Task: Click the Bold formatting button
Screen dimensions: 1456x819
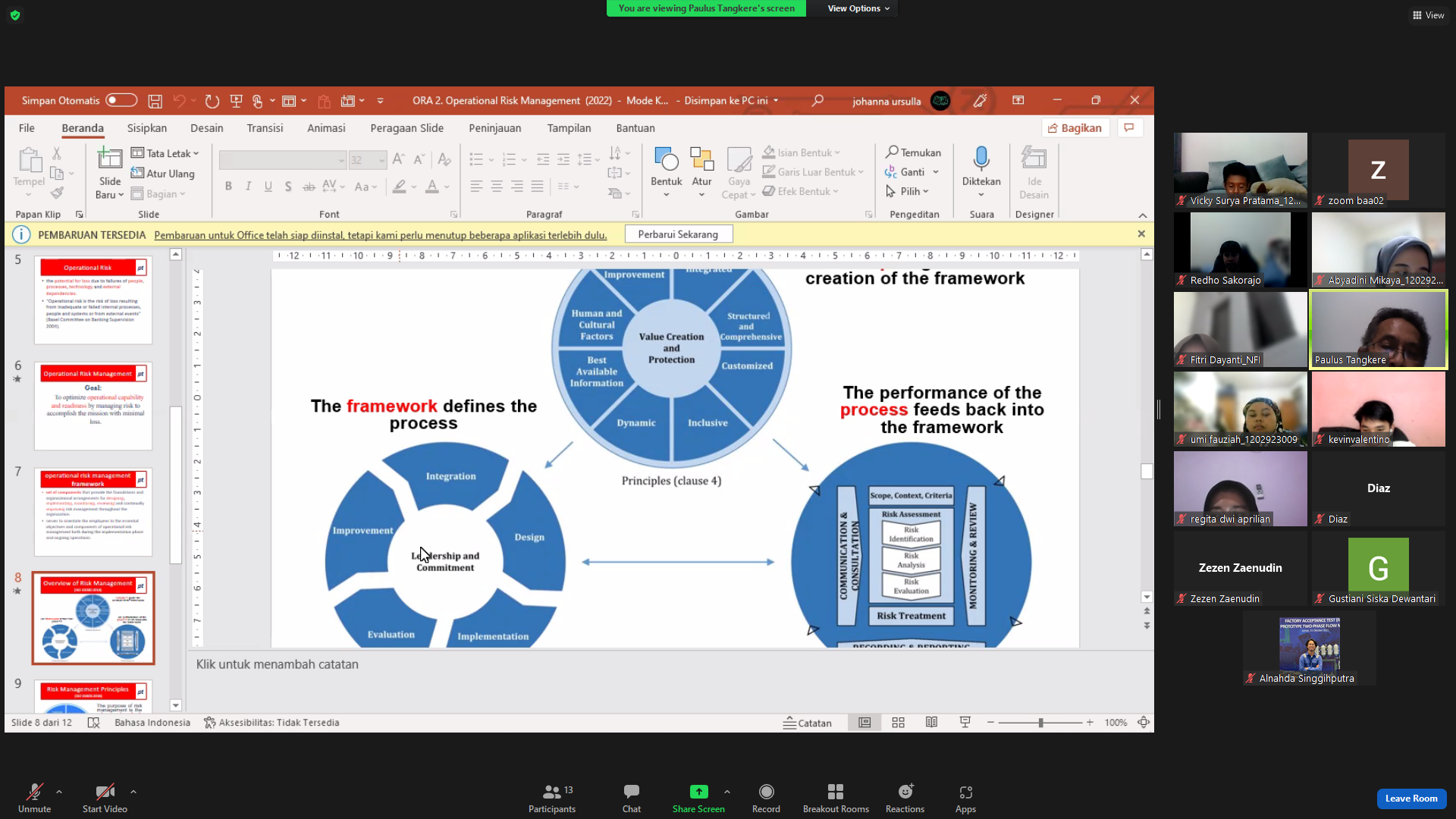Action: tap(228, 187)
